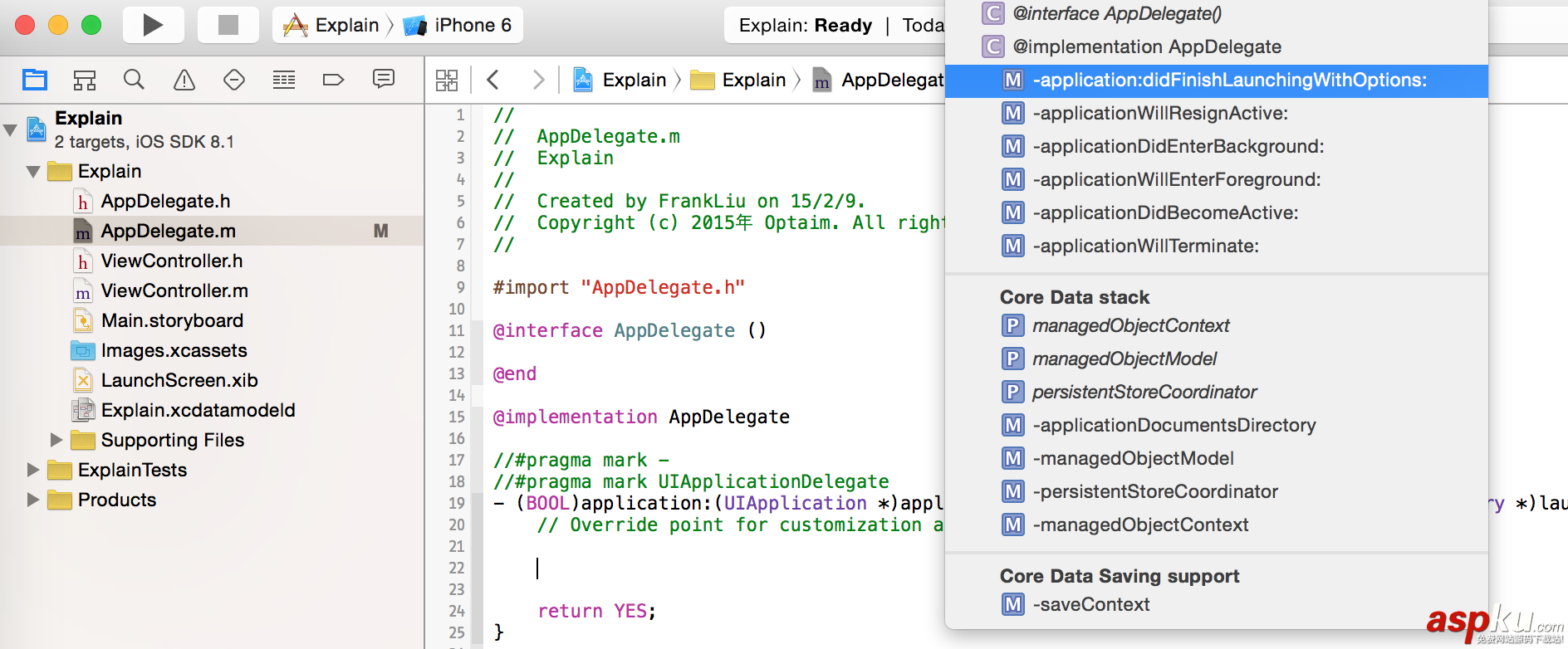Show the Issue navigator warning icon

184,80
